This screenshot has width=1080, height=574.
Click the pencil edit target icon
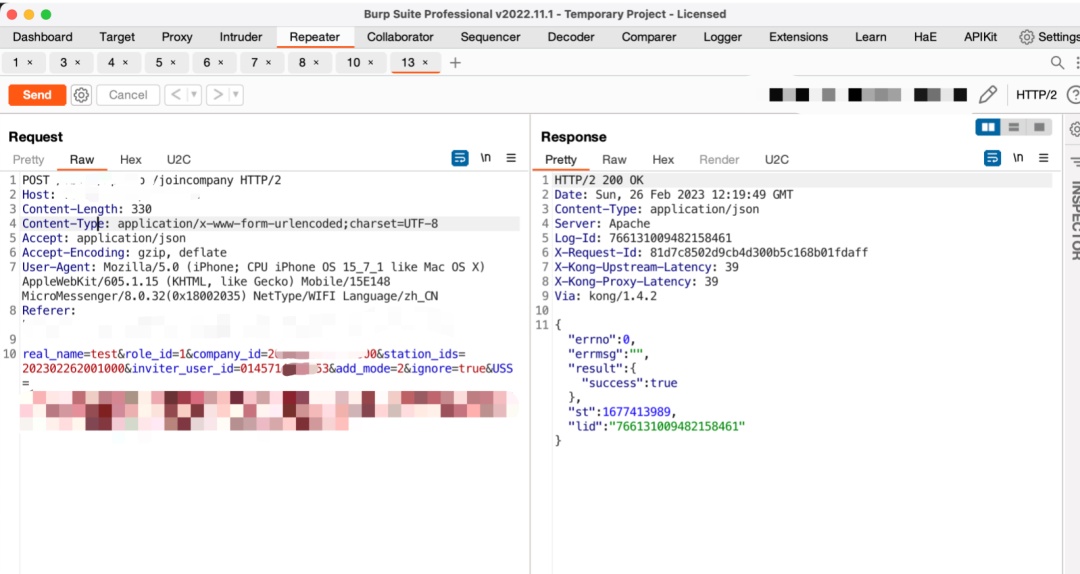(x=988, y=94)
